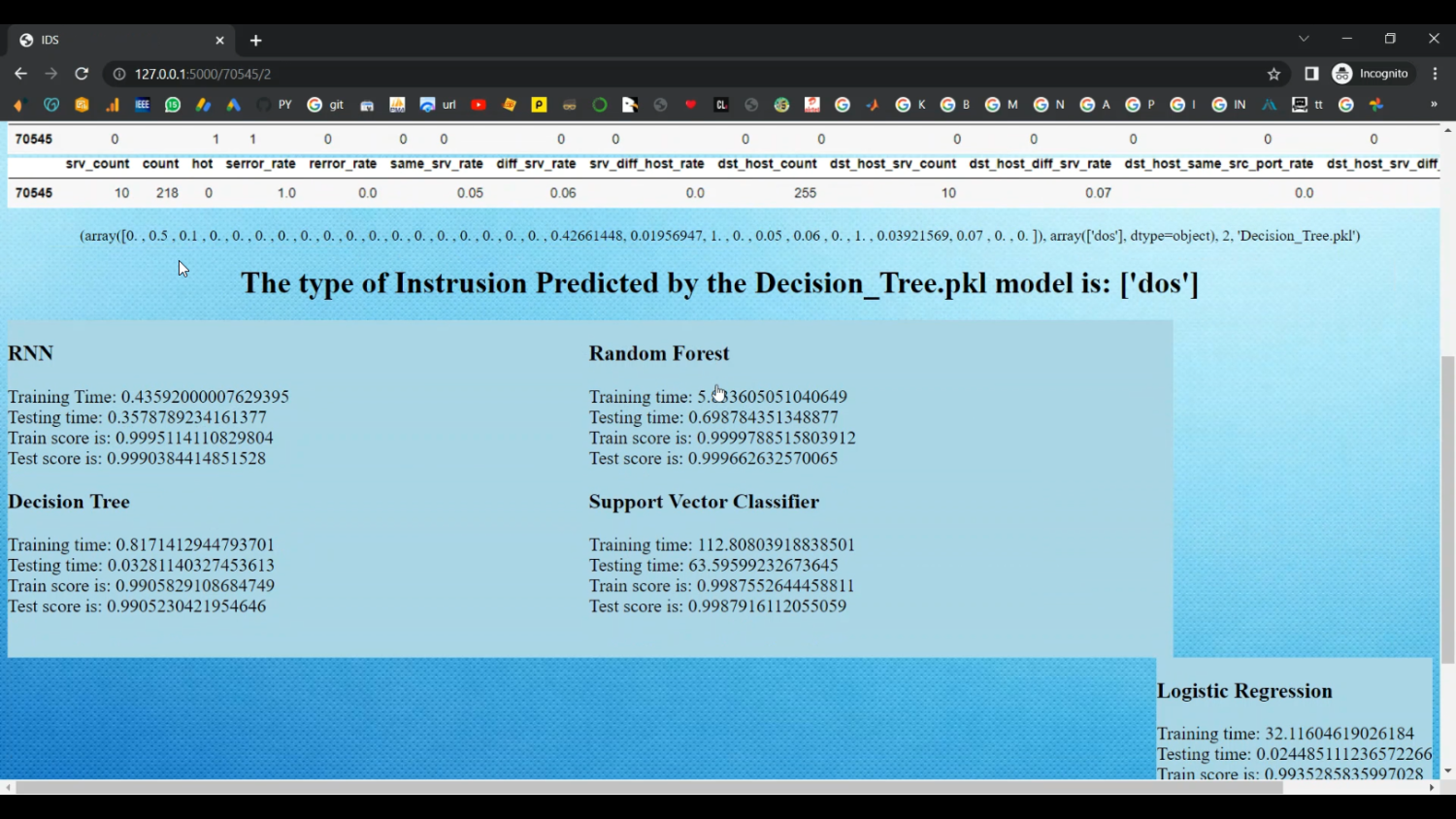Image resolution: width=1456 pixels, height=819 pixels.
Task: Bookmark this page with the star icon
Action: pyautogui.click(x=1274, y=74)
